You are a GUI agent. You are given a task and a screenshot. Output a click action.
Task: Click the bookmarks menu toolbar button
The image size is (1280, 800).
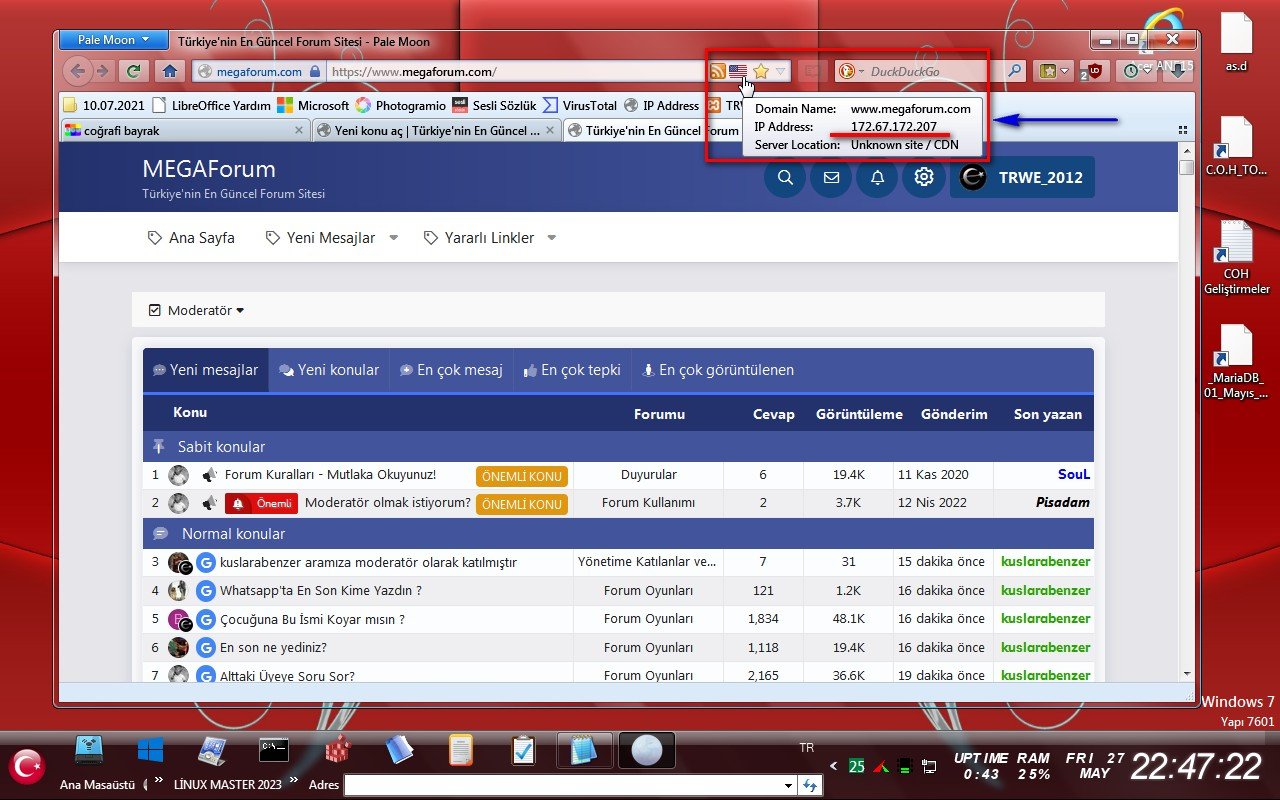1054,71
